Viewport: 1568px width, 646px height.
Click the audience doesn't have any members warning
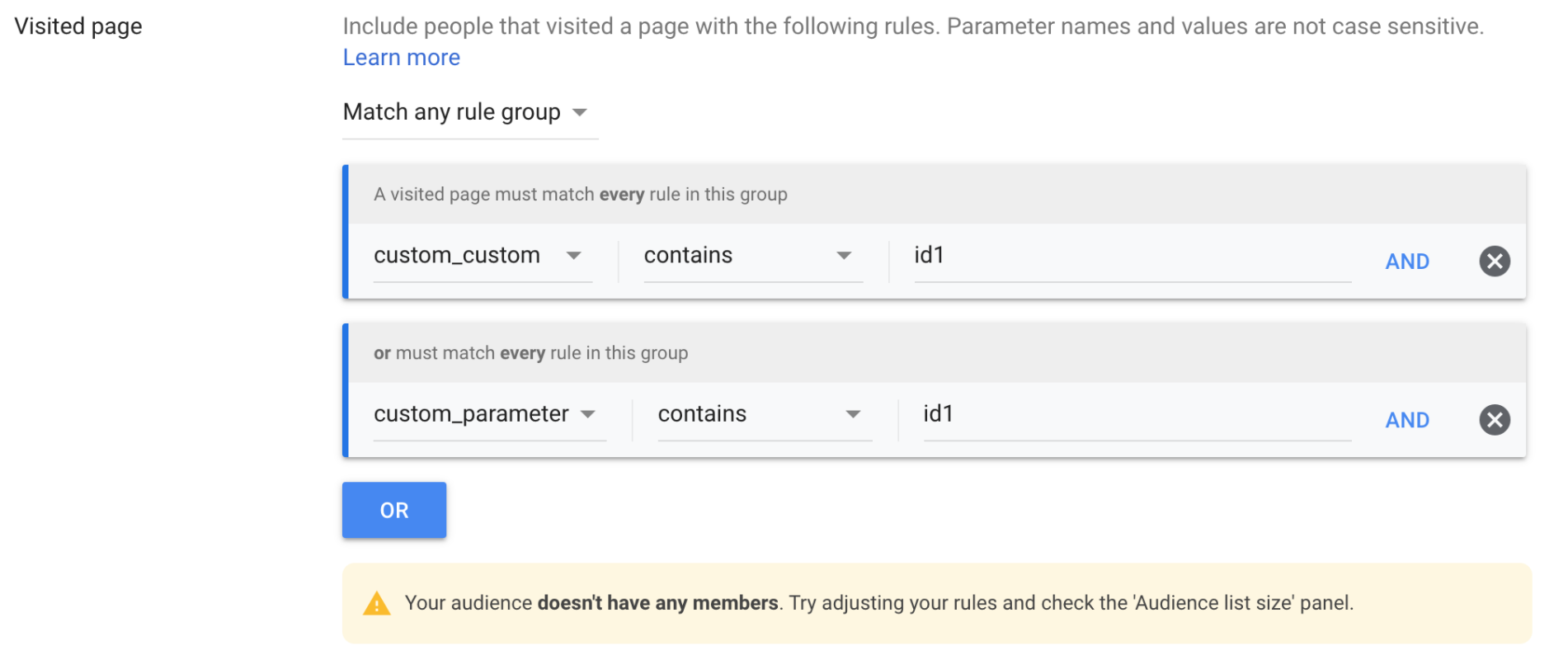[937, 603]
